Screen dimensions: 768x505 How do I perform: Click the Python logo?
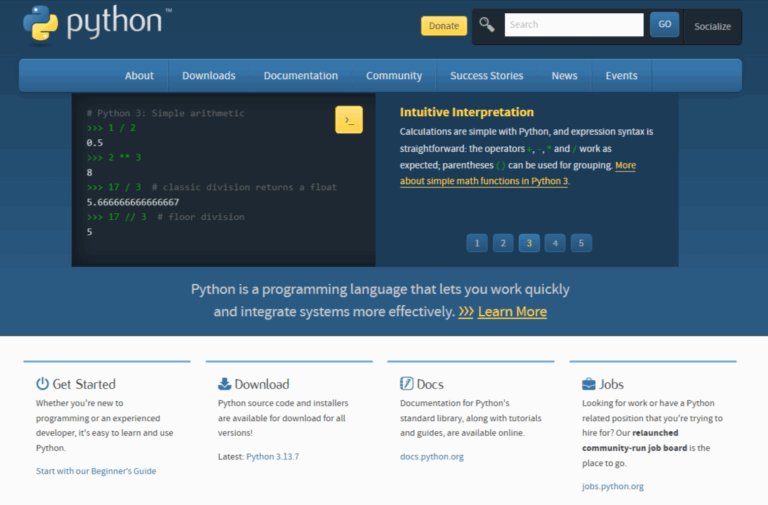tap(97, 23)
